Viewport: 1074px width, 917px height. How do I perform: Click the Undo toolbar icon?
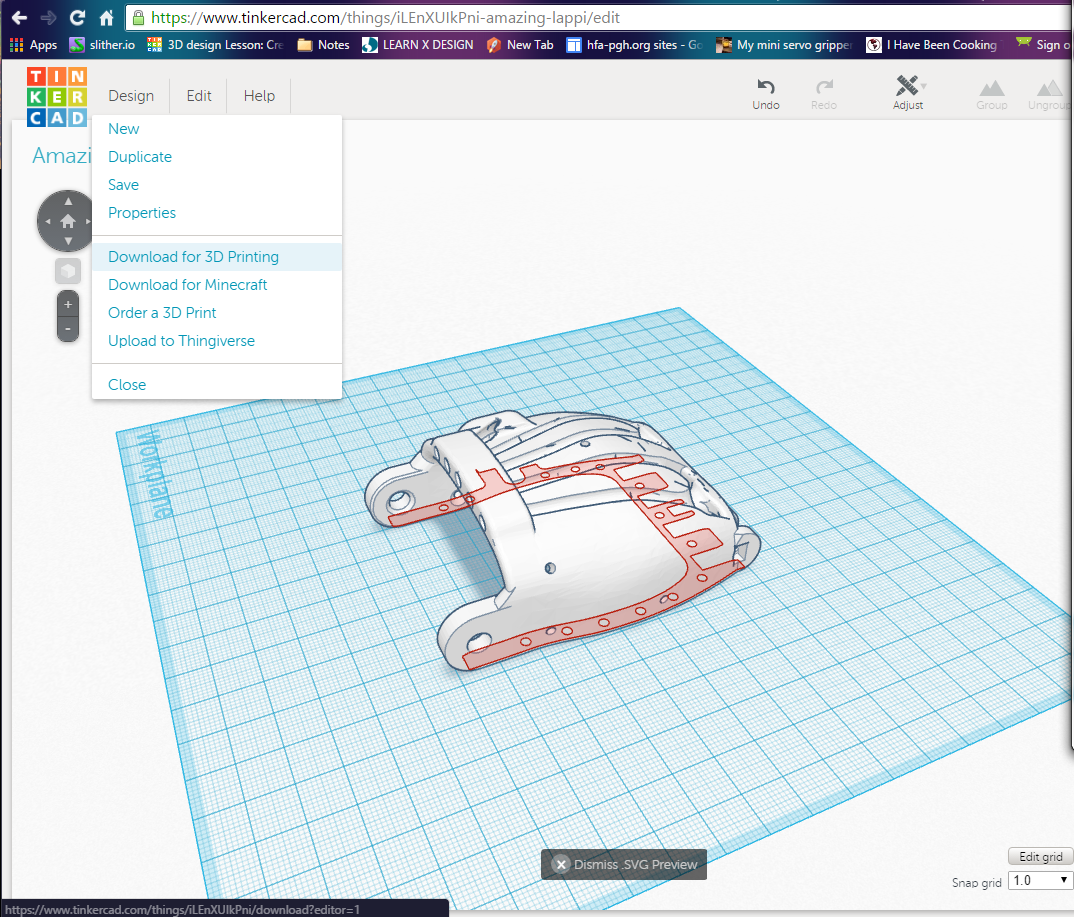(766, 94)
